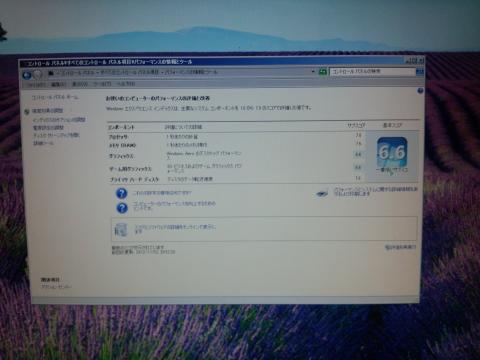The image size is (480, 360).
Task: Click the window title bar text
Action: tap(109, 62)
